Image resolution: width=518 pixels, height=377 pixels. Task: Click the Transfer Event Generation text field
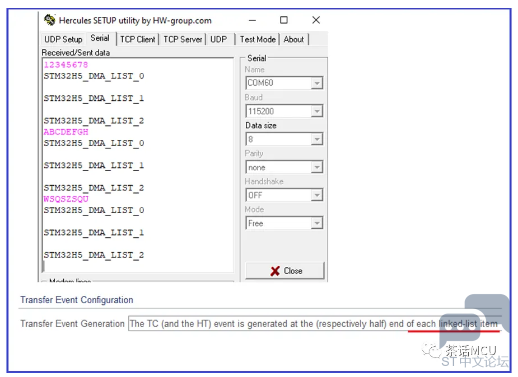[315, 323]
